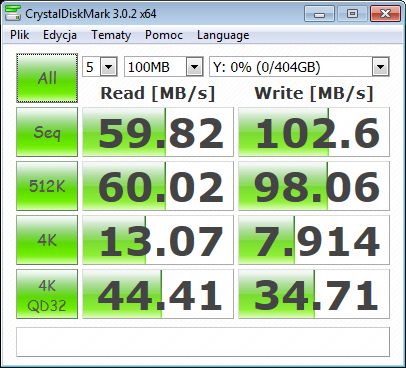Open the Edycja menu
The image size is (406, 368).
(x=60, y=35)
